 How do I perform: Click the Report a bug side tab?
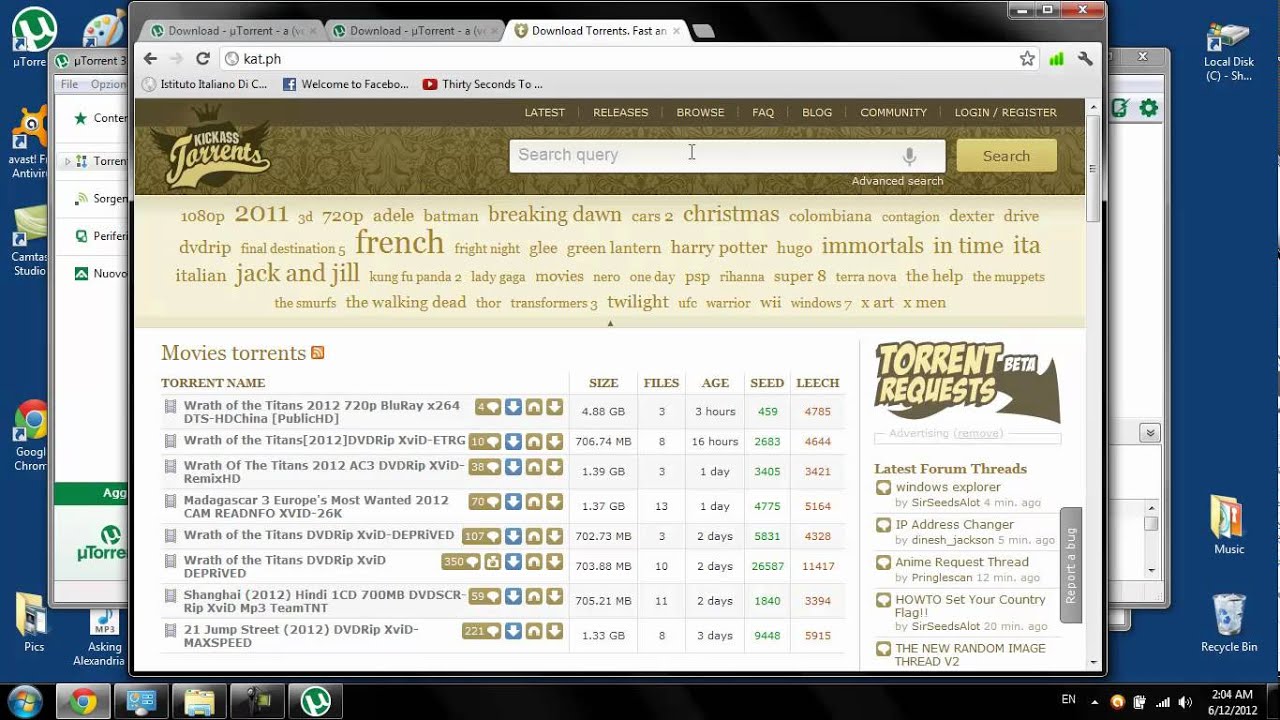(x=1070, y=565)
